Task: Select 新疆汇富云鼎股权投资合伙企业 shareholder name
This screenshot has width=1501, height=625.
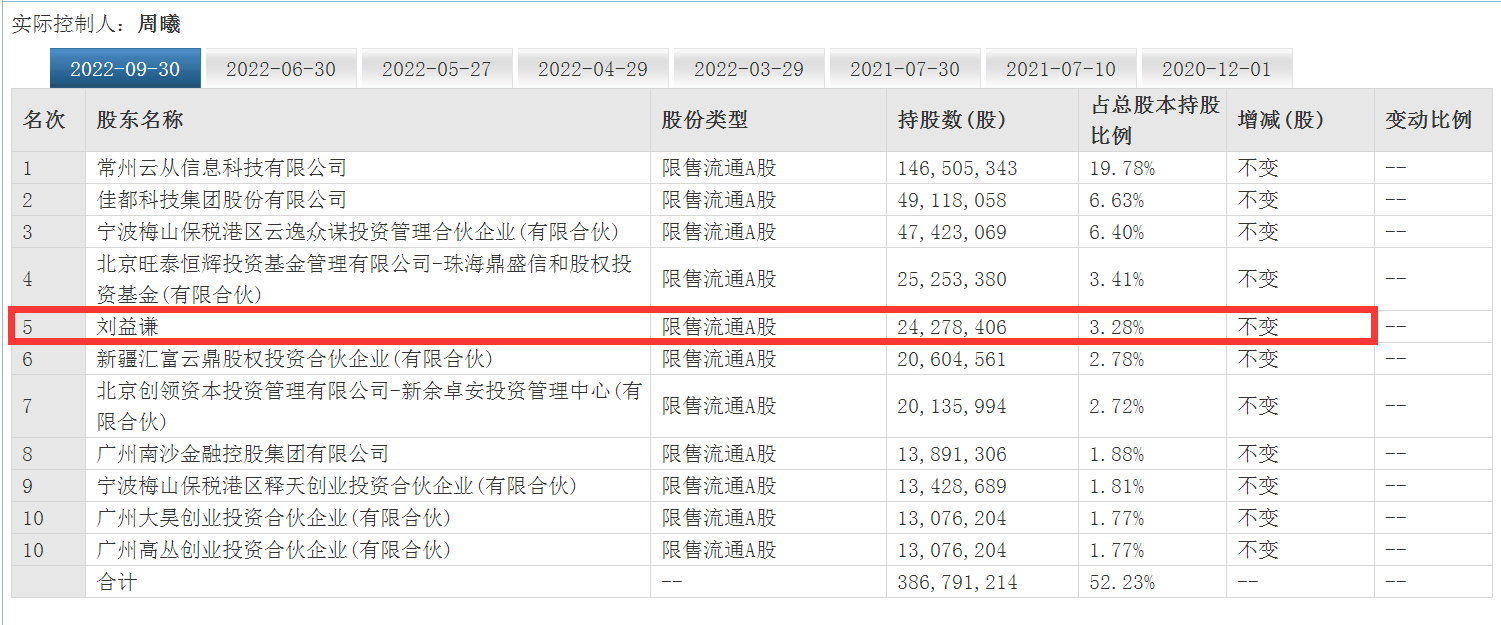Action: click(x=295, y=358)
